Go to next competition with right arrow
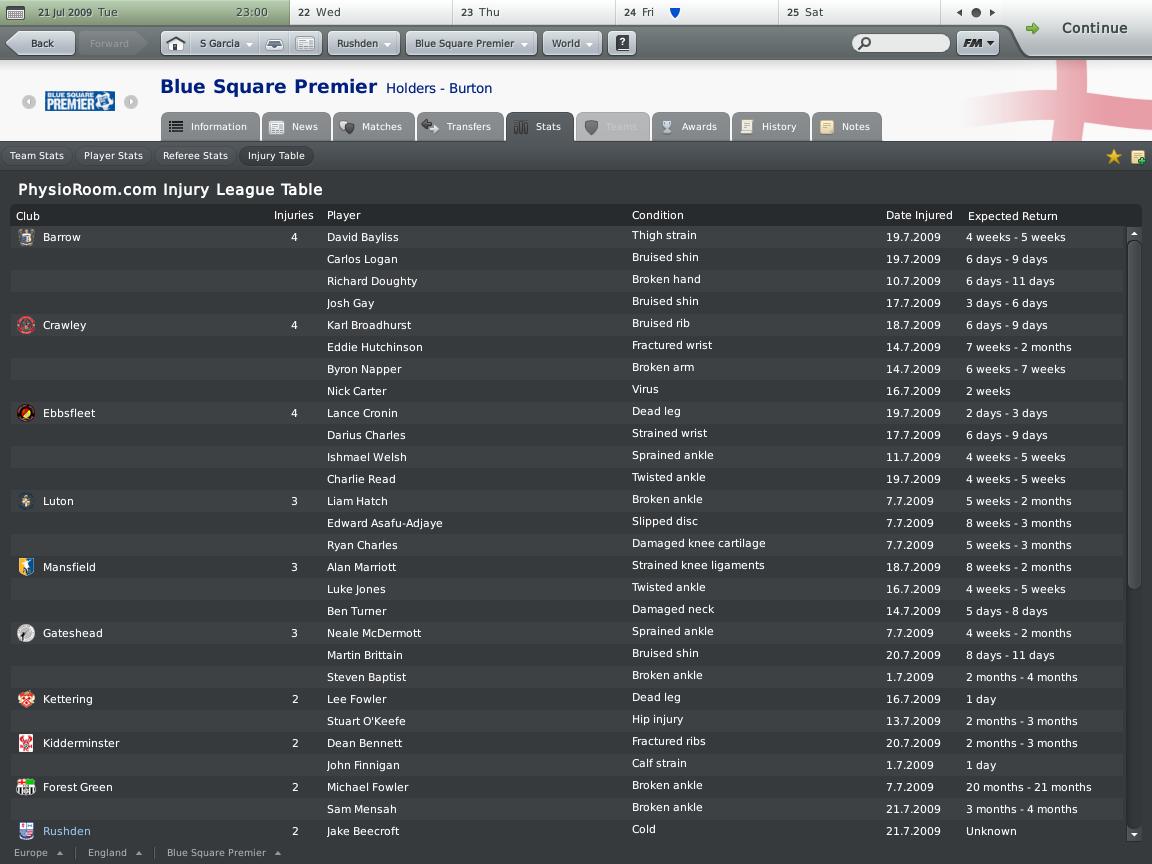The image size is (1152, 864). click(x=130, y=102)
